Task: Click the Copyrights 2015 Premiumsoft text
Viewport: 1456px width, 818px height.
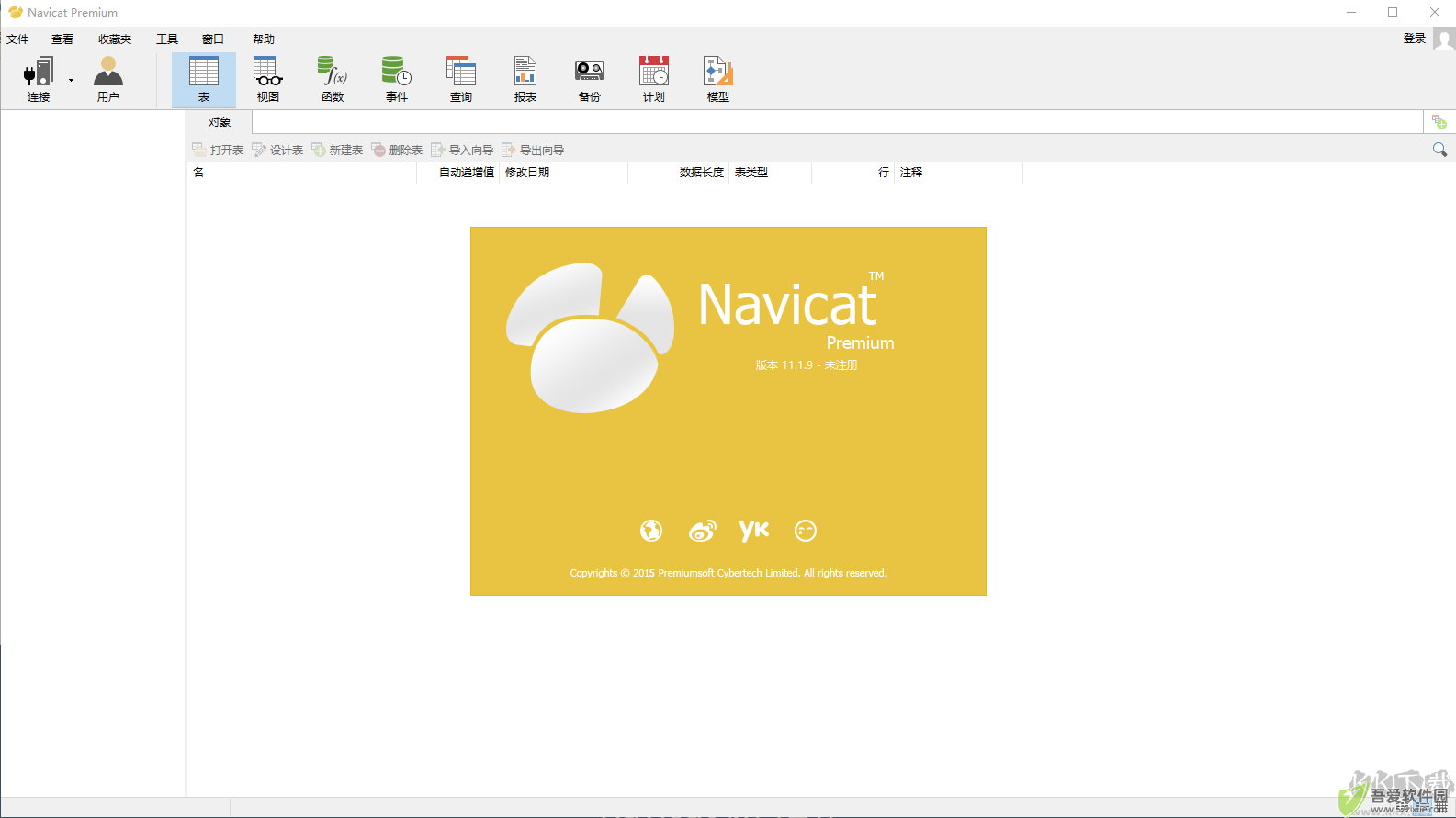Action: coord(728,573)
